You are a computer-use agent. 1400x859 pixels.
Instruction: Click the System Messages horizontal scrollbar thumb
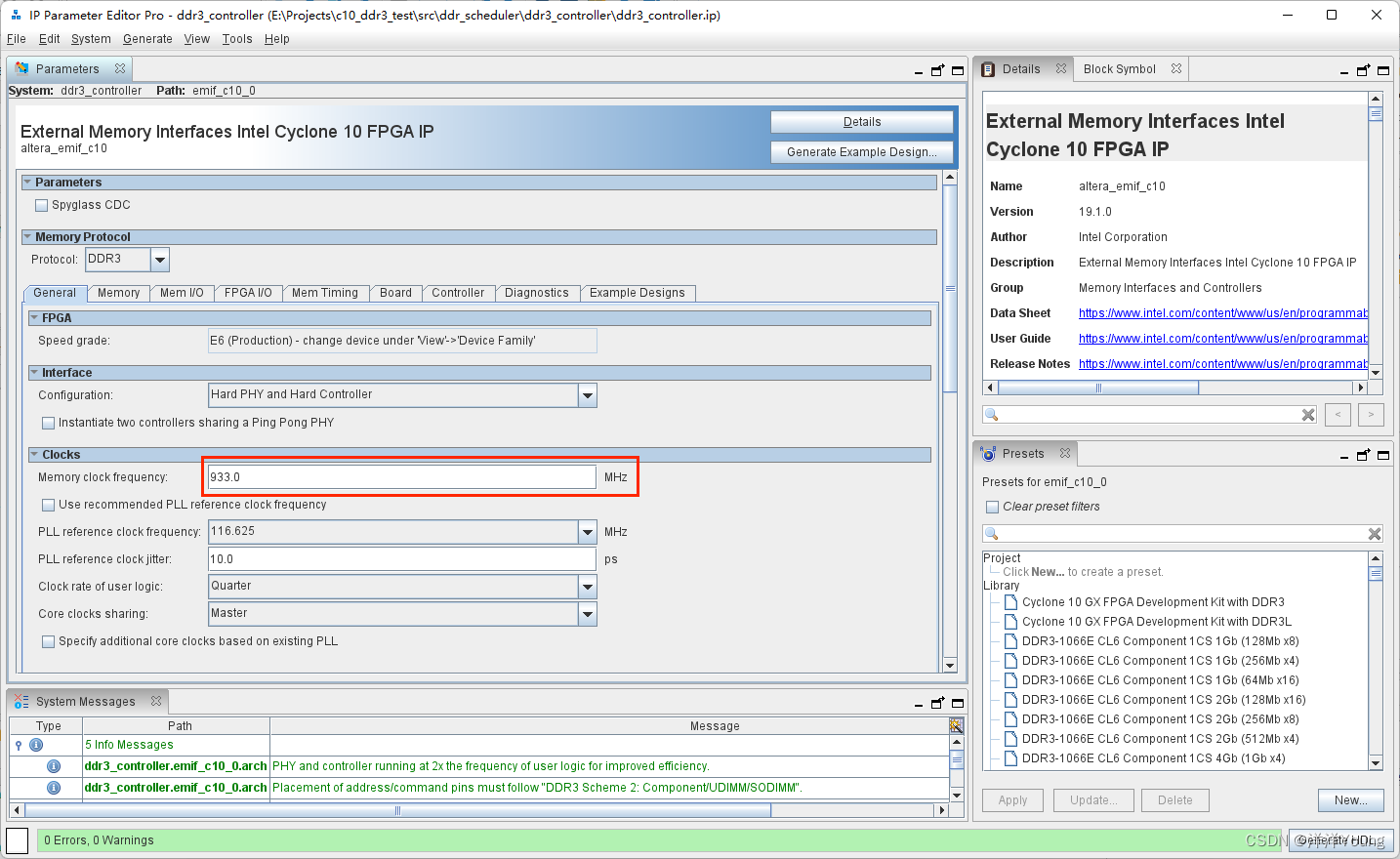pos(397,810)
